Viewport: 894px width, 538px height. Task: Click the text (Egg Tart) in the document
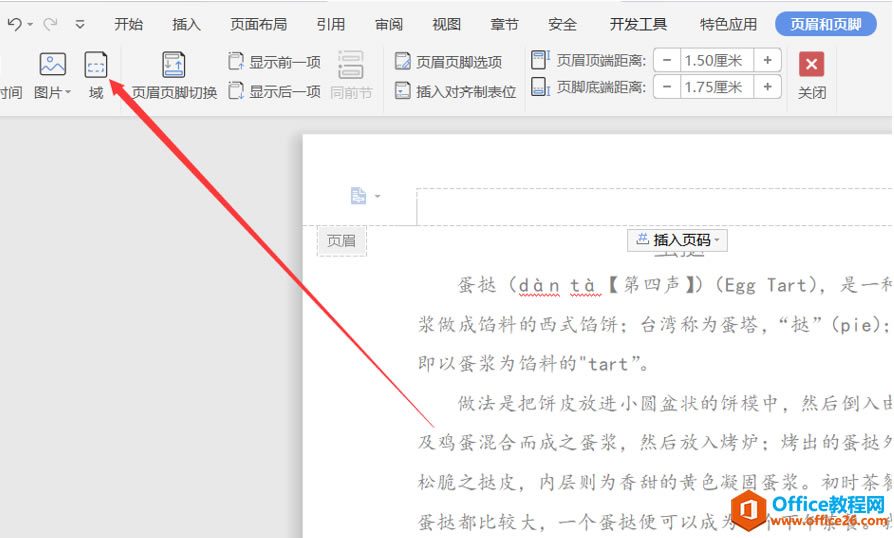[767, 285]
